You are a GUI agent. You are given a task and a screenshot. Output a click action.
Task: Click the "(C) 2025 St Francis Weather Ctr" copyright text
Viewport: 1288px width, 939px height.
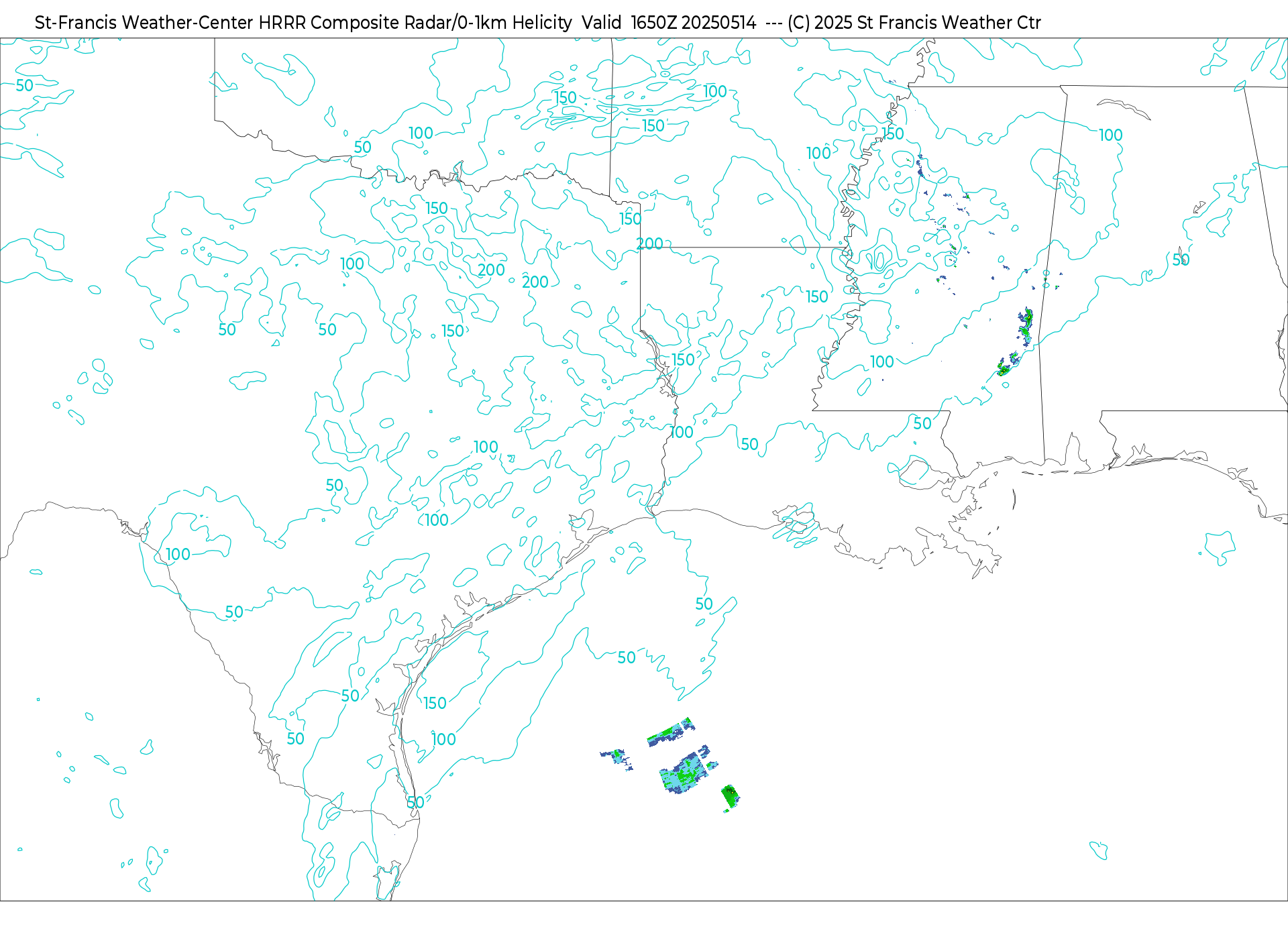(914, 23)
